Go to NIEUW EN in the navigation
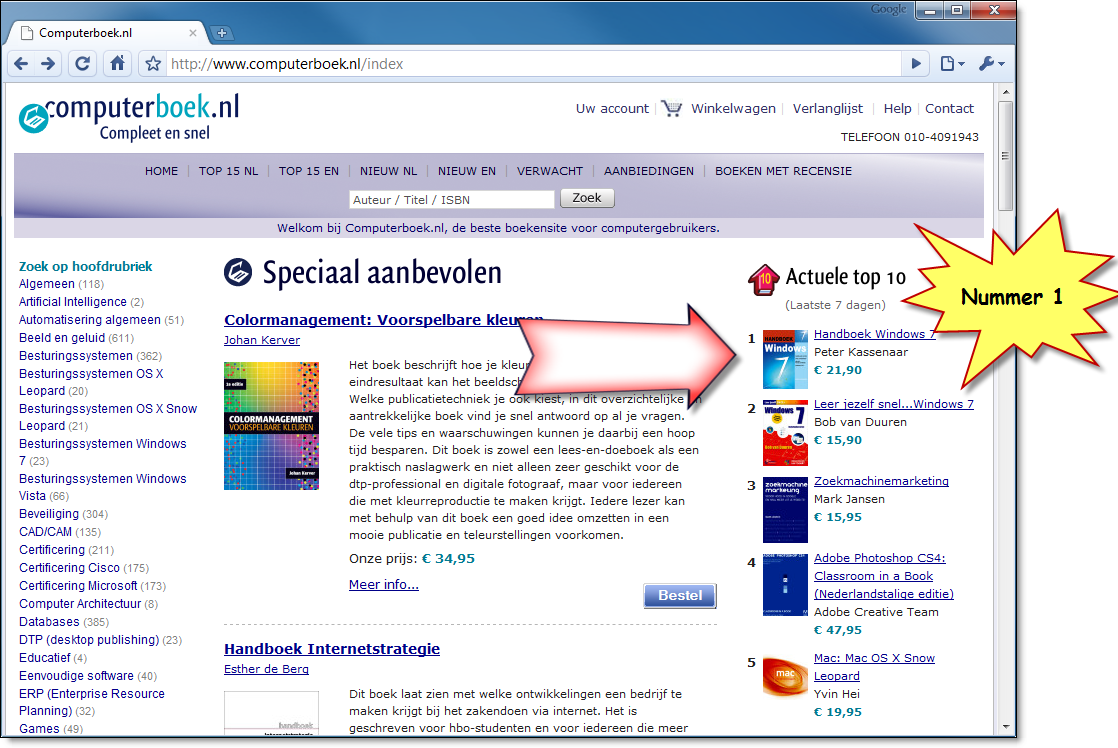Screen dimensions: 1118x748 [467, 171]
